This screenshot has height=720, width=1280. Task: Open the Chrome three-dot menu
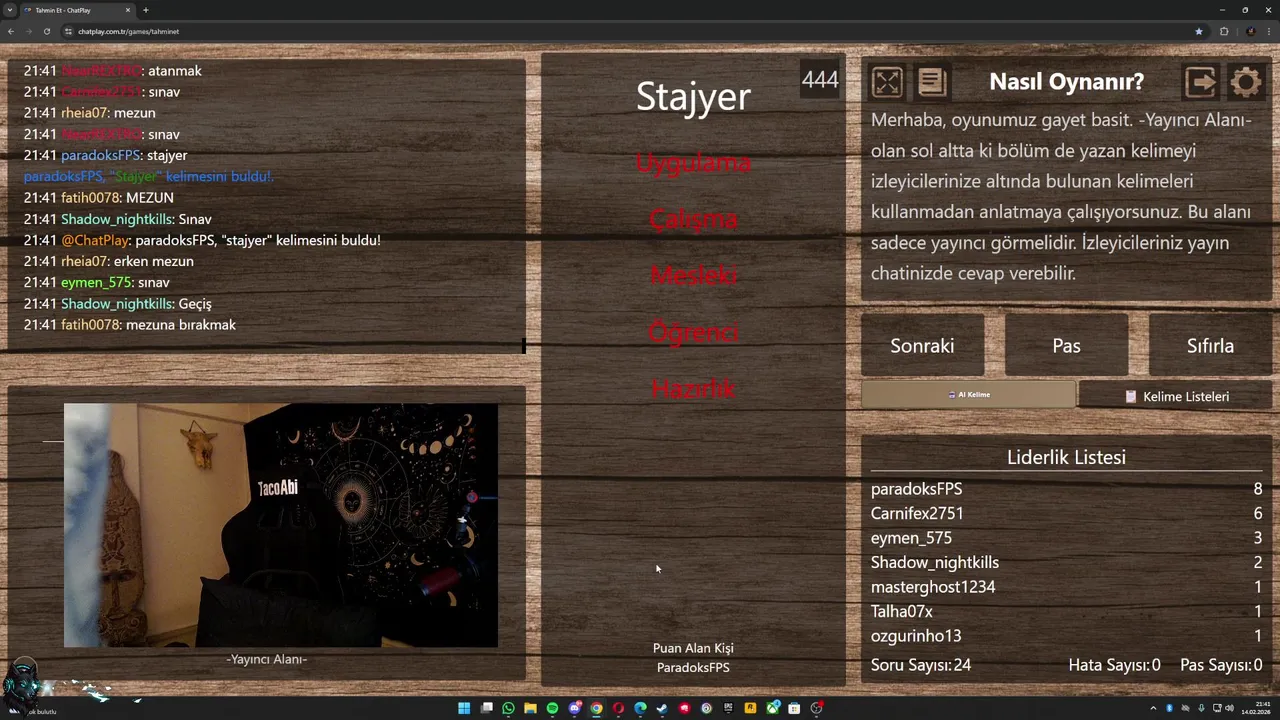click(x=1268, y=31)
